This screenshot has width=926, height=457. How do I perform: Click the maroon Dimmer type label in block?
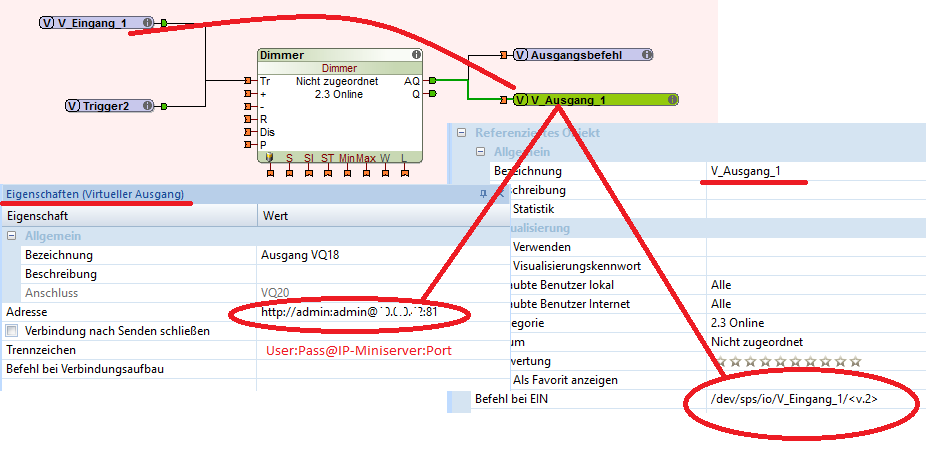tap(339, 68)
